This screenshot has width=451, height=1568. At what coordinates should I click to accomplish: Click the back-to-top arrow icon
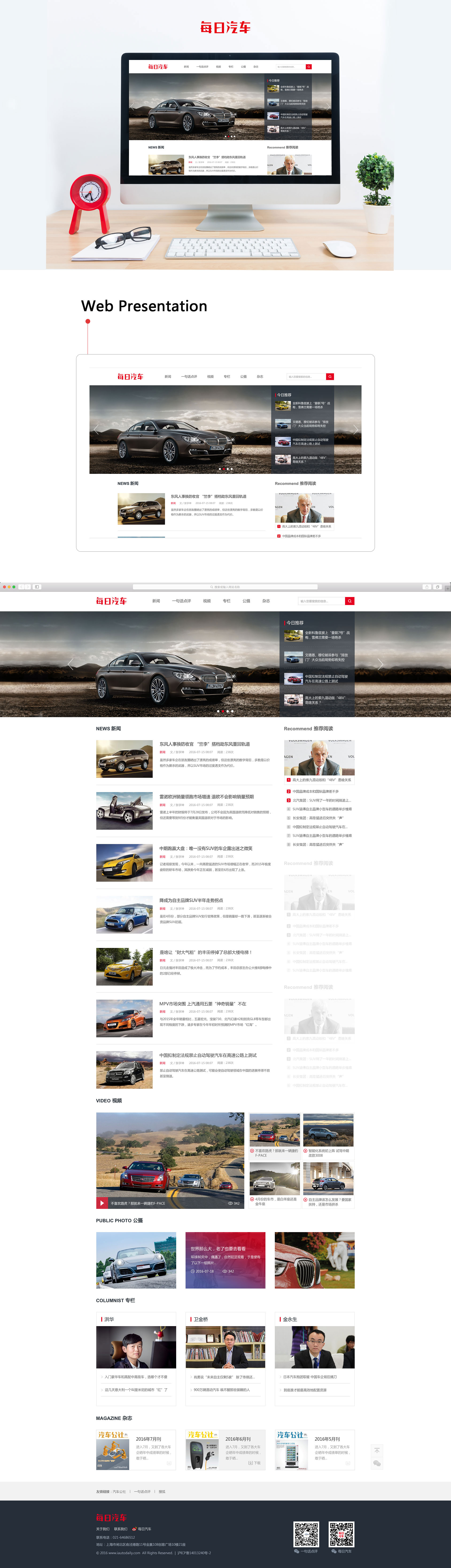click(x=377, y=1450)
